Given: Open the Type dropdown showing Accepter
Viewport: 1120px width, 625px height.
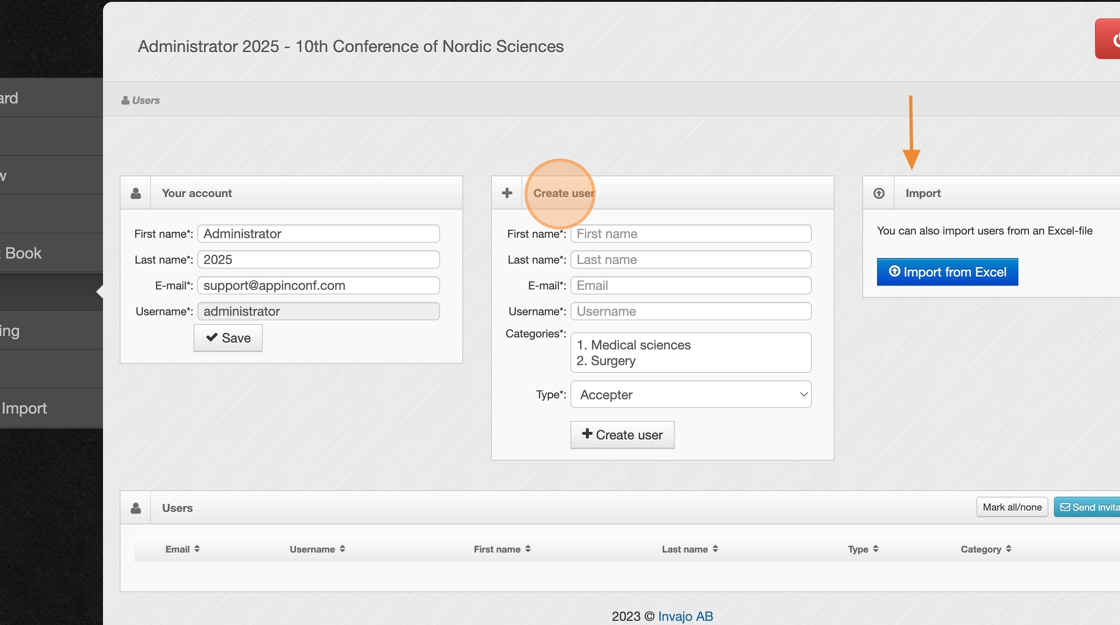Looking at the screenshot, I should point(691,395).
